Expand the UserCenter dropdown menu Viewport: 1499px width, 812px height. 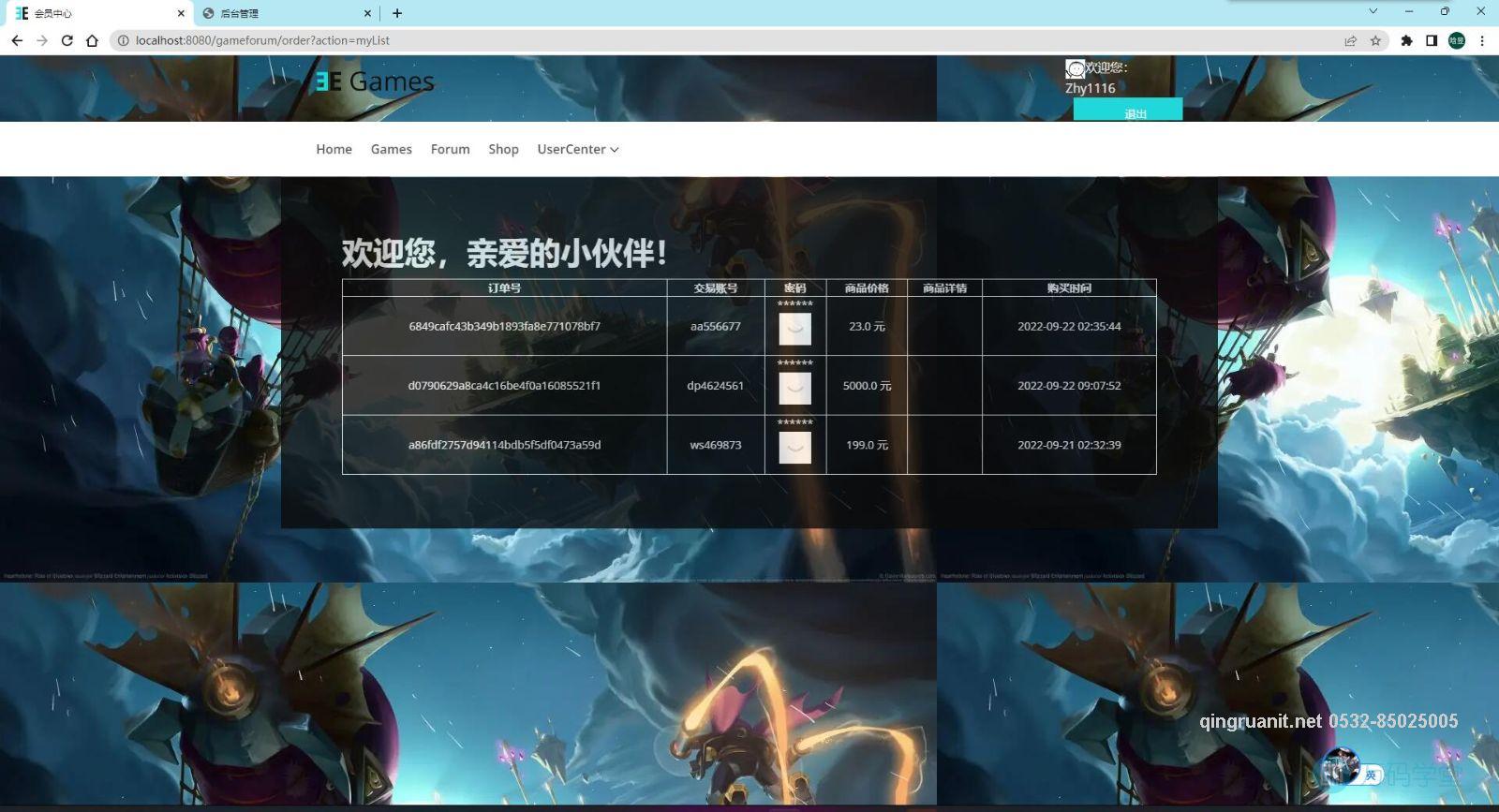coord(577,149)
